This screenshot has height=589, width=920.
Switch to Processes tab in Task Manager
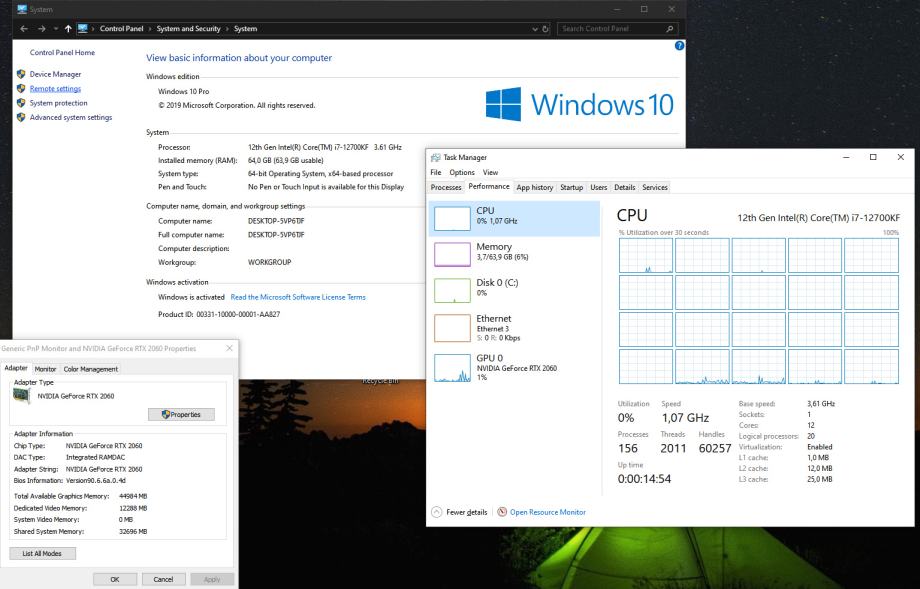(x=446, y=187)
